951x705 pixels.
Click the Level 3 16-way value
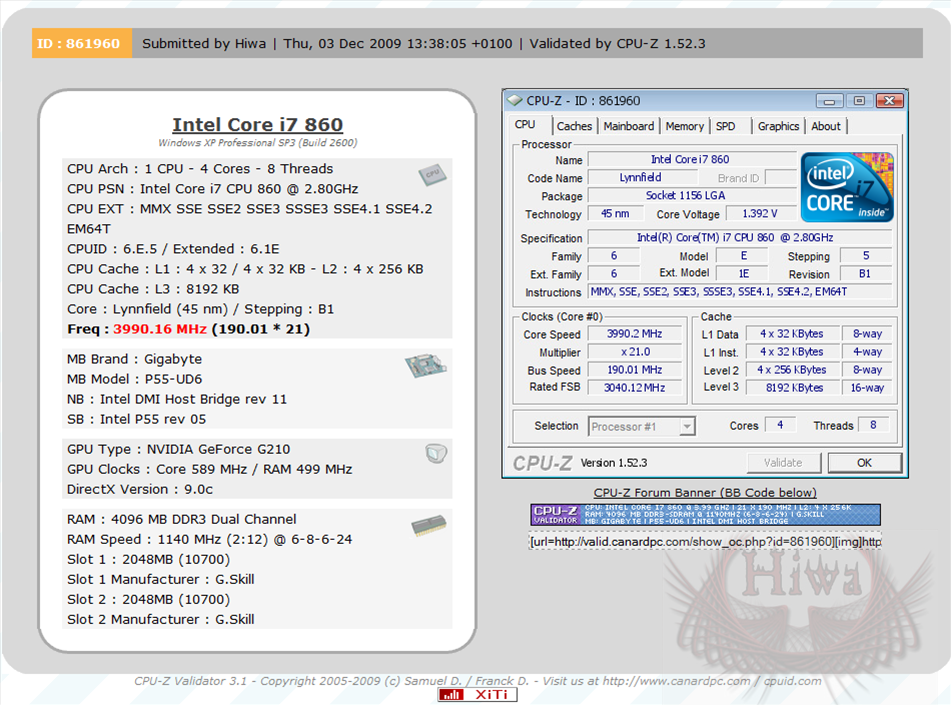(867, 388)
